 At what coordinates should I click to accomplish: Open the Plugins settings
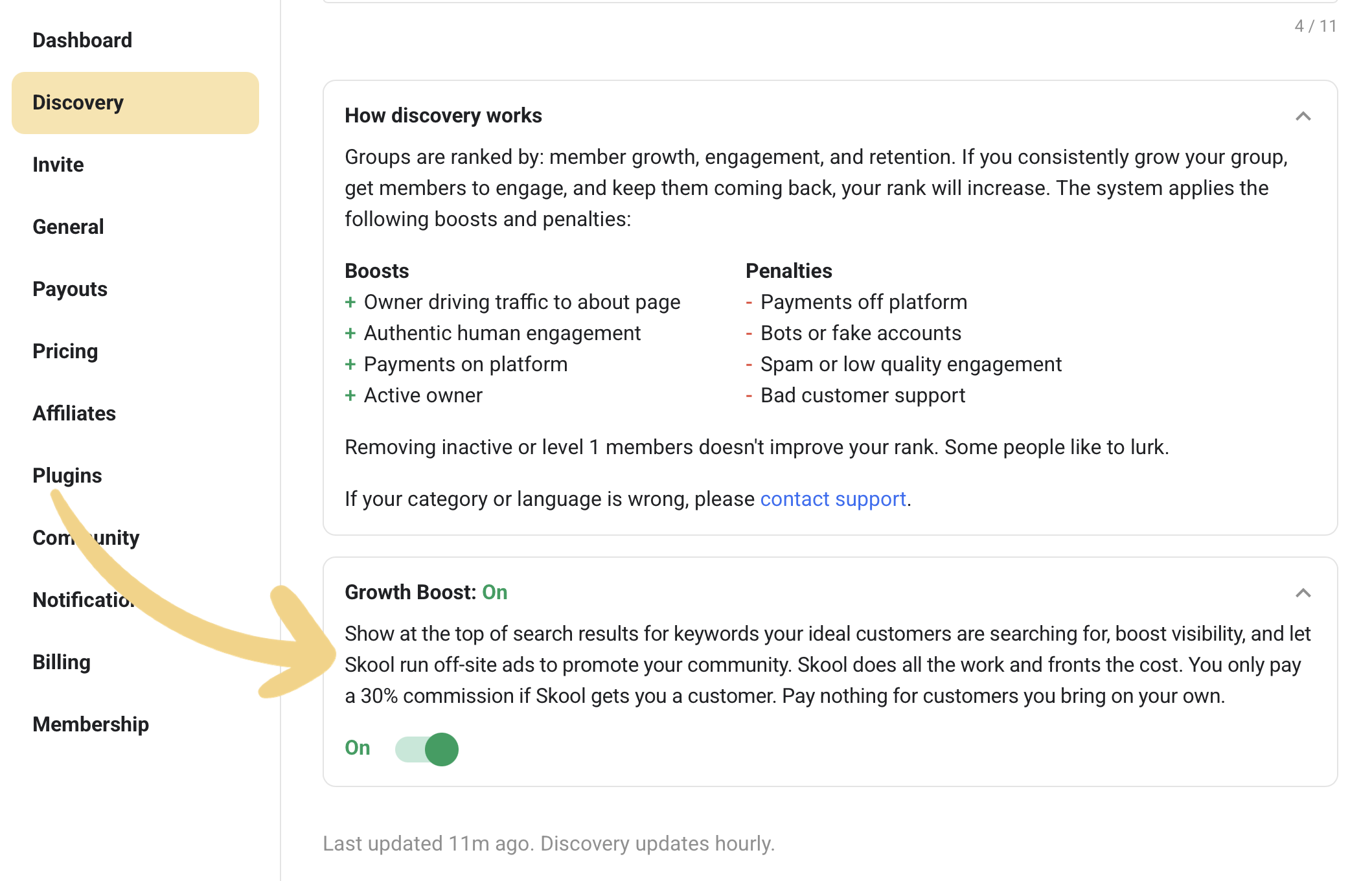(67, 475)
